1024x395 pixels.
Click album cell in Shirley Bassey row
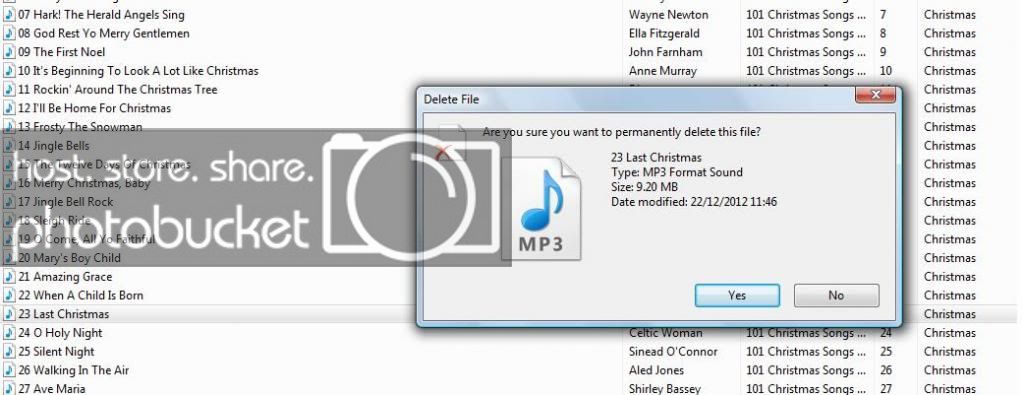click(806, 388)
